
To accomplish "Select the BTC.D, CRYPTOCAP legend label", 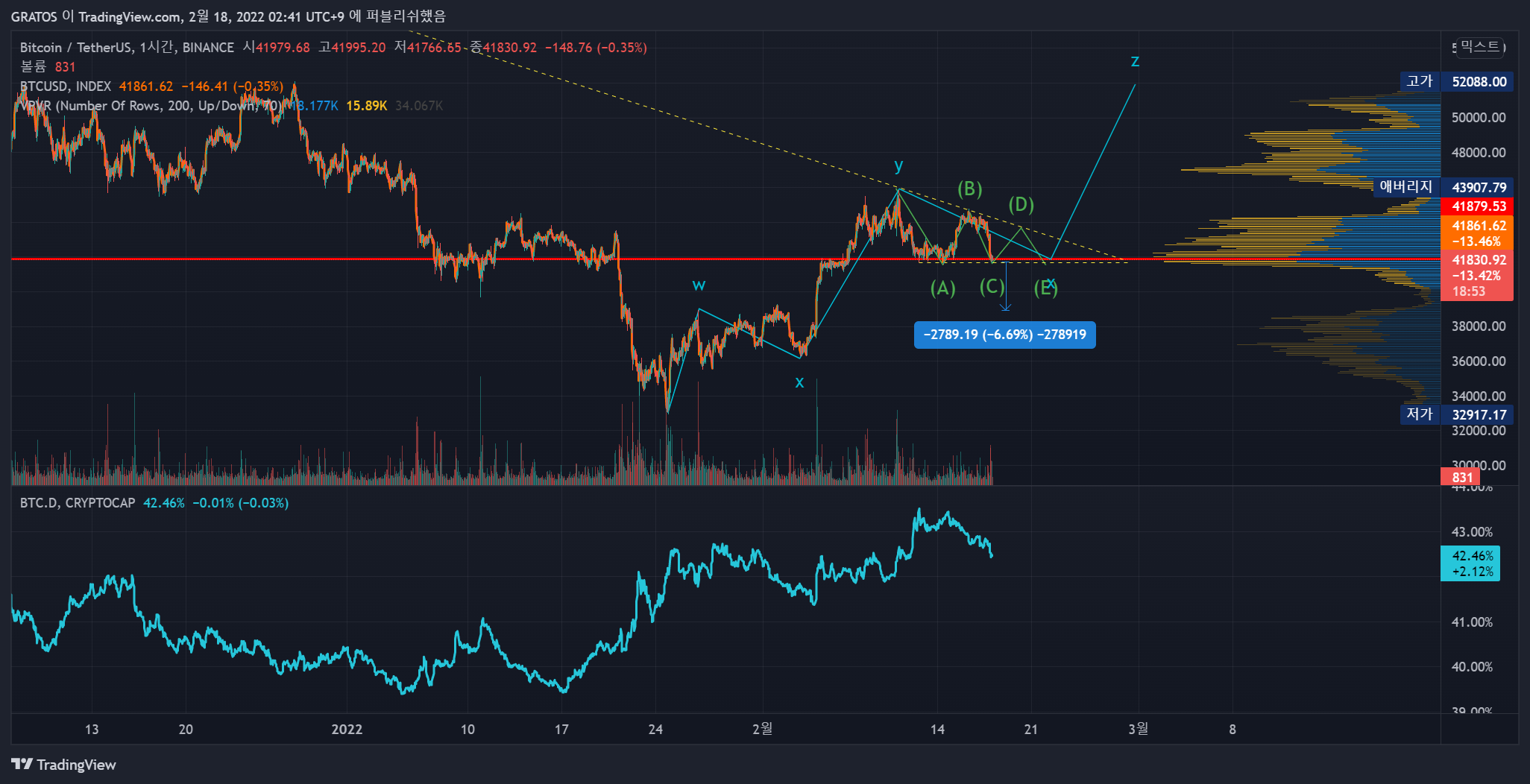I will coord(78,503).
